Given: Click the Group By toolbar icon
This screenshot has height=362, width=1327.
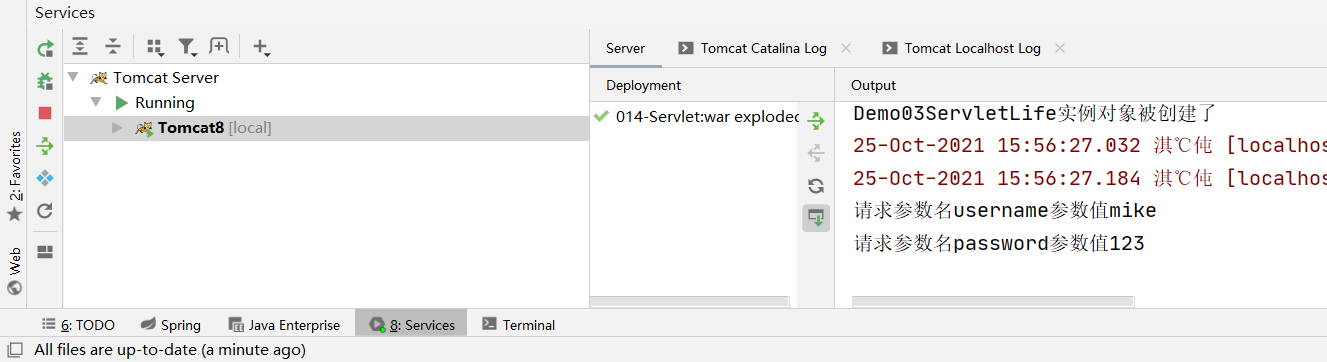Looking at the screenshot, I should [x=155, y=46].
